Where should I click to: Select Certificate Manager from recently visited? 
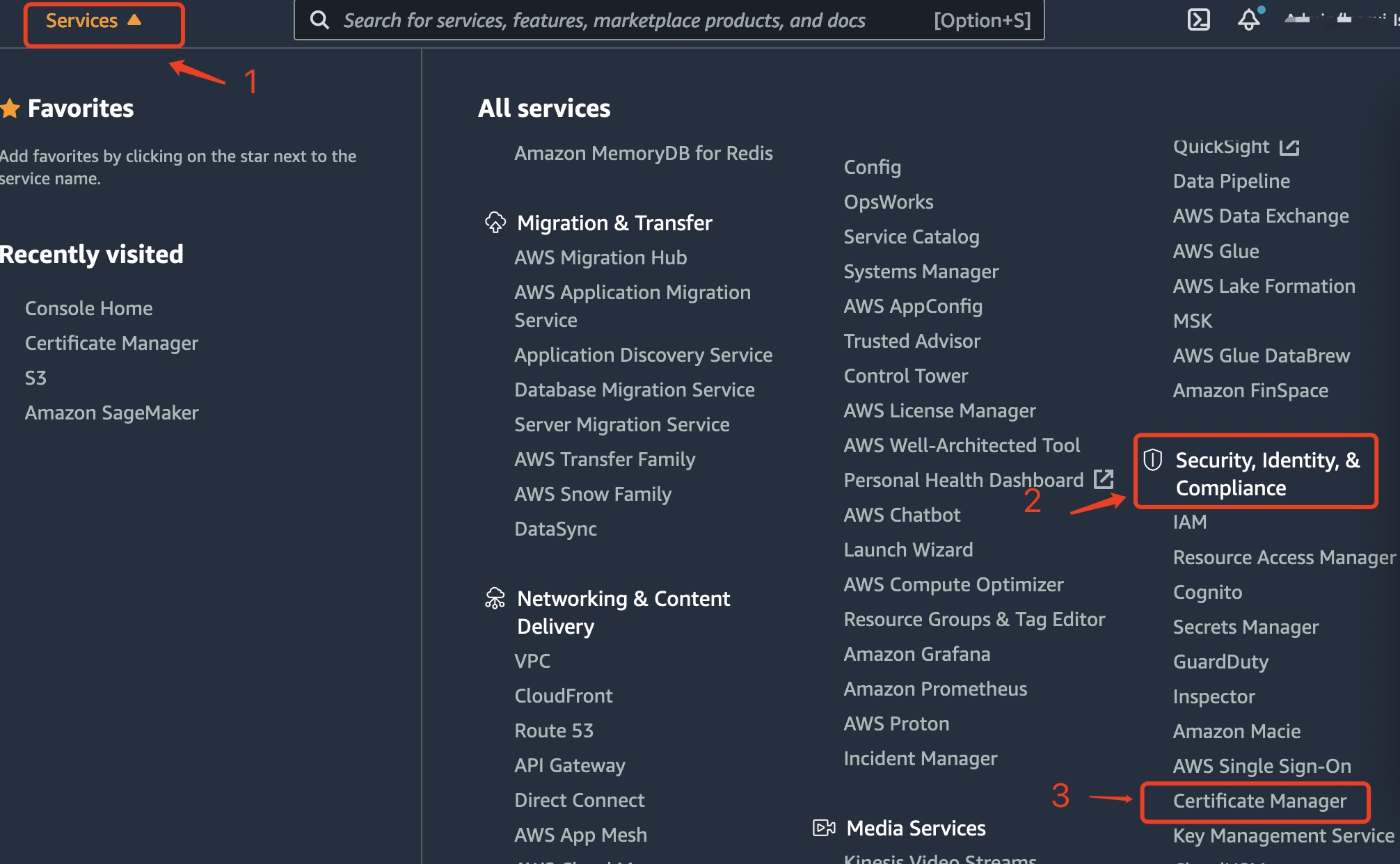tap(110, 344)
